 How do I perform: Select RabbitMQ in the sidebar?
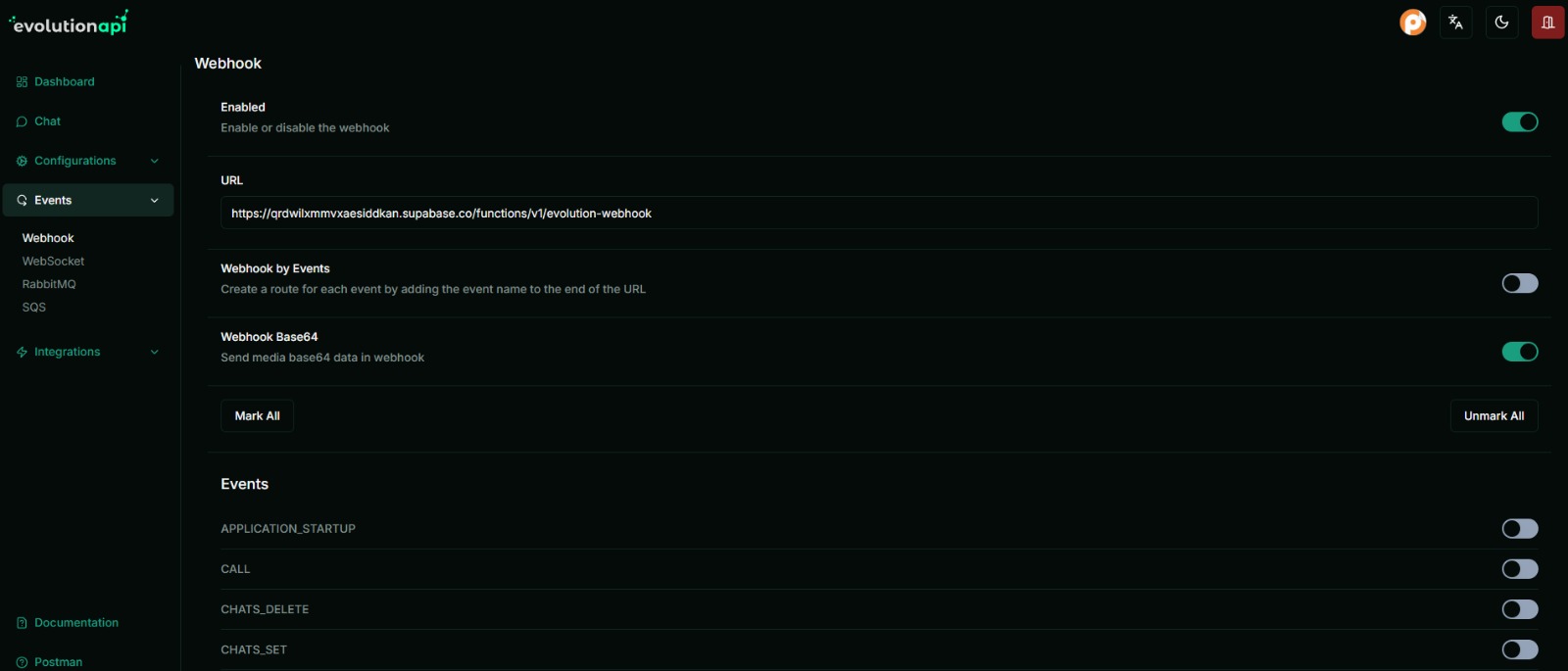tap(49, 284)
